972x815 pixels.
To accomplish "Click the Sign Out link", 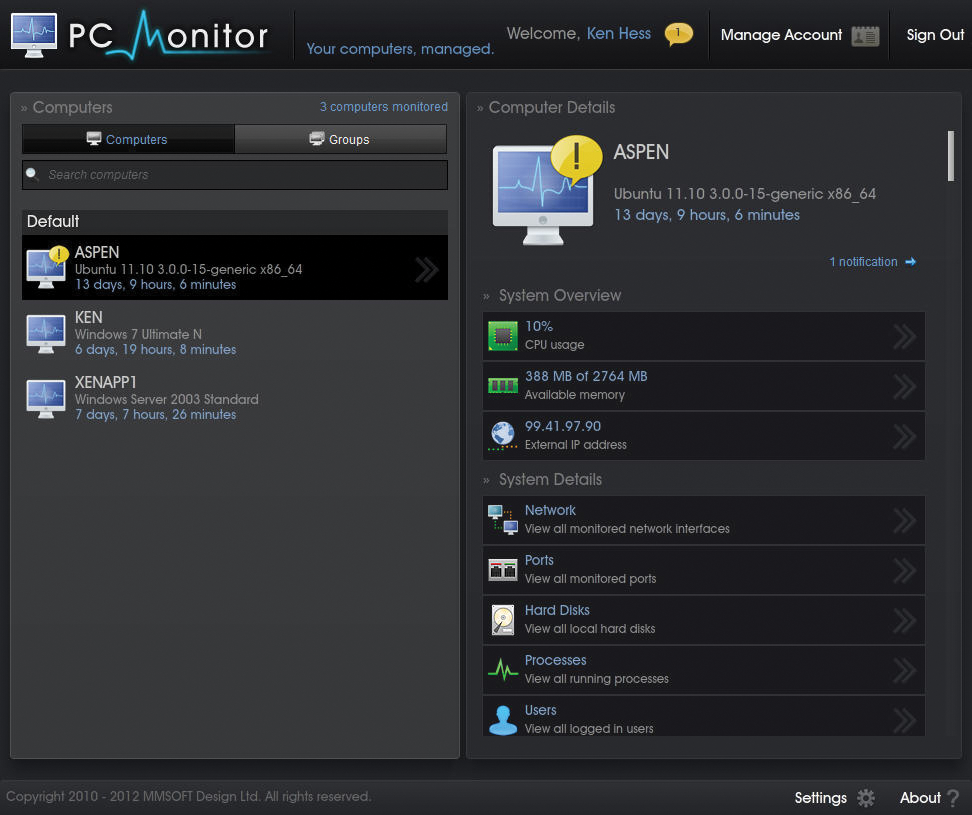I will pyautogui.click(x=934, y=35).
